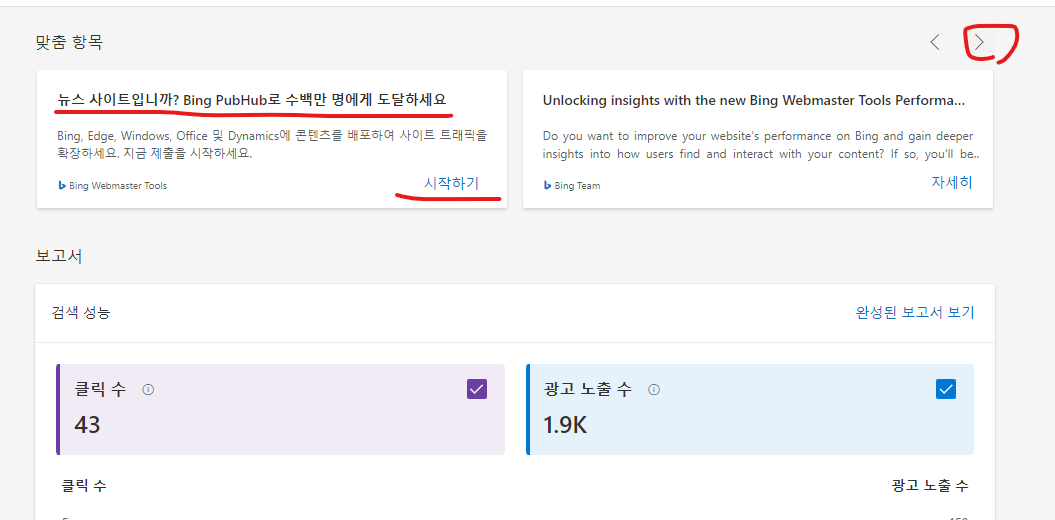Open 완성된 보고서 보기 link

[x=915, y=312]
